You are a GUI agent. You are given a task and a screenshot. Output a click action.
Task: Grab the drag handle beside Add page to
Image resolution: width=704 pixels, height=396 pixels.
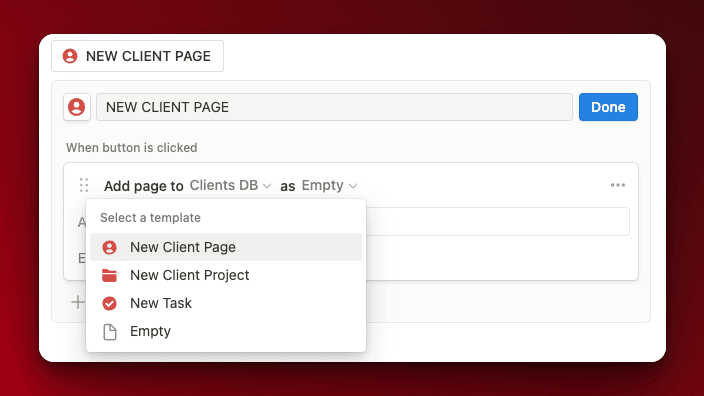point(84,185)
